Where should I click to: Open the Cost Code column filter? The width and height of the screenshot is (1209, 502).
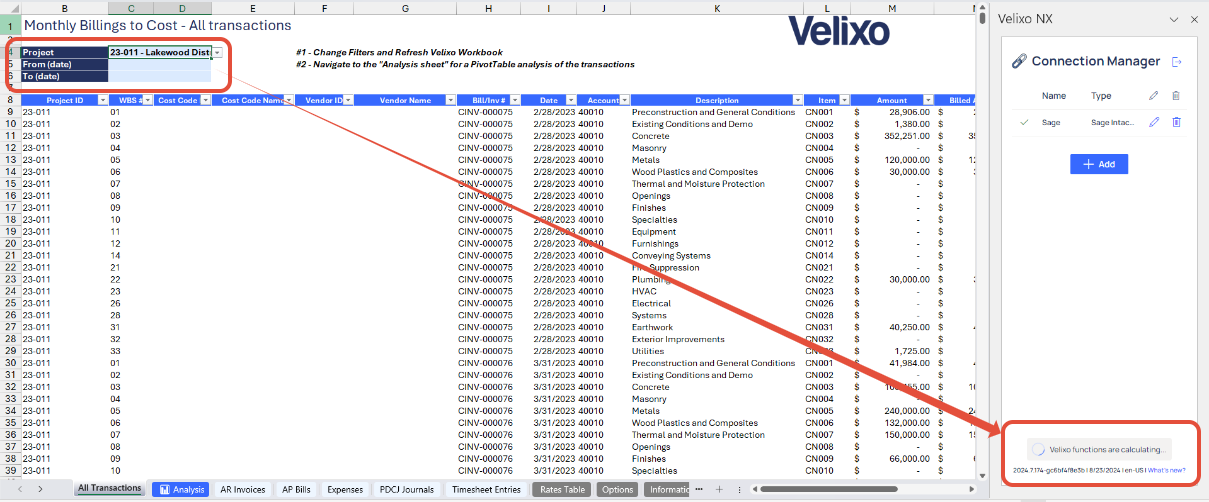click(x=205, y=100)
